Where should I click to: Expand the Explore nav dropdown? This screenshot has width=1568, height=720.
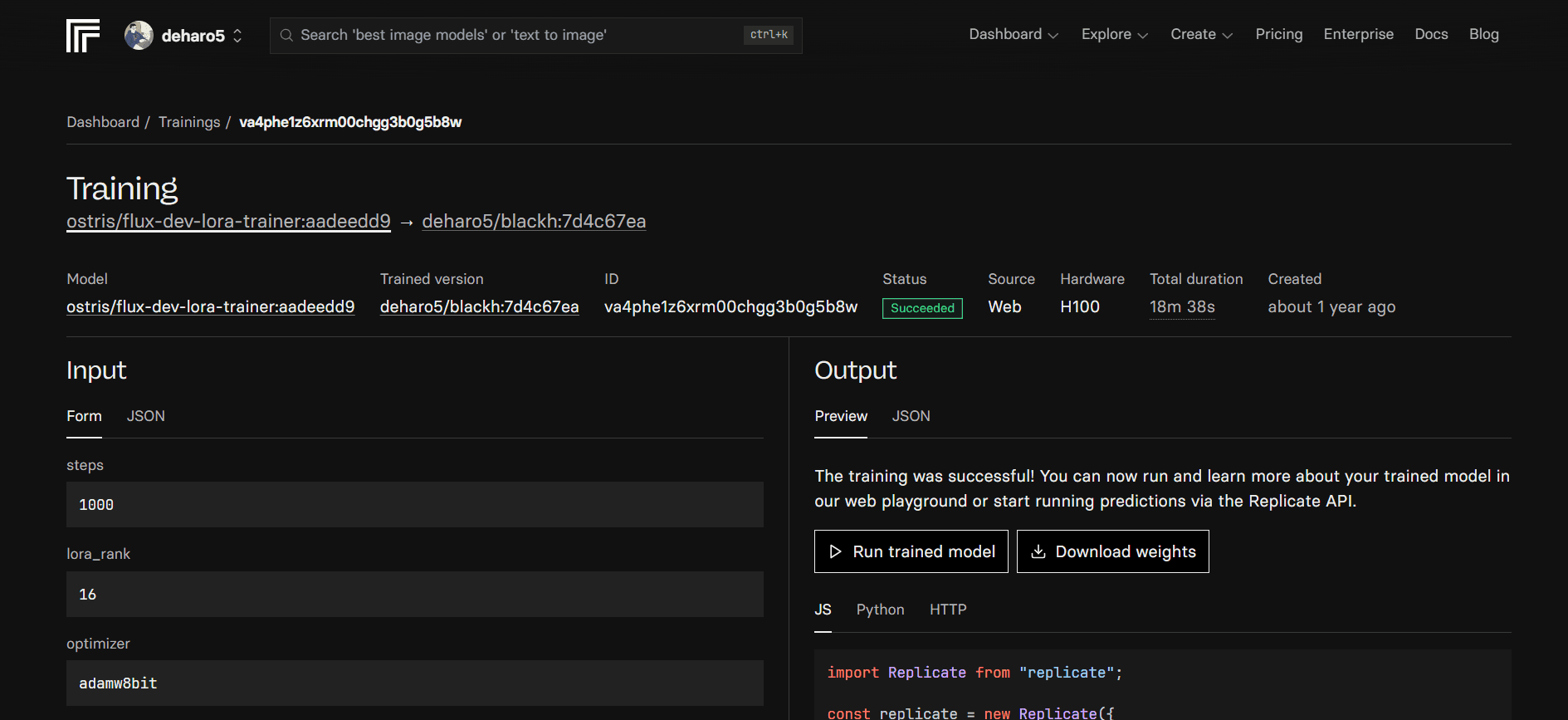[x=1114, y=35]
